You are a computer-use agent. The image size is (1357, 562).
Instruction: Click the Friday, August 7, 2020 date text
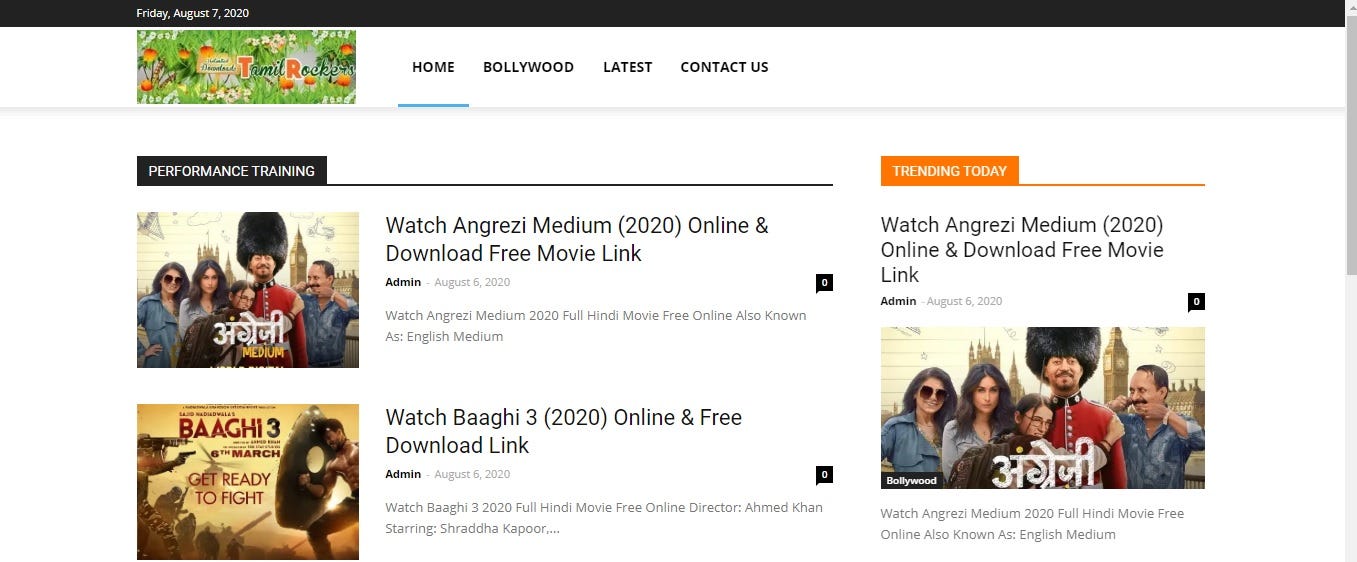click(x=193, y=13)
